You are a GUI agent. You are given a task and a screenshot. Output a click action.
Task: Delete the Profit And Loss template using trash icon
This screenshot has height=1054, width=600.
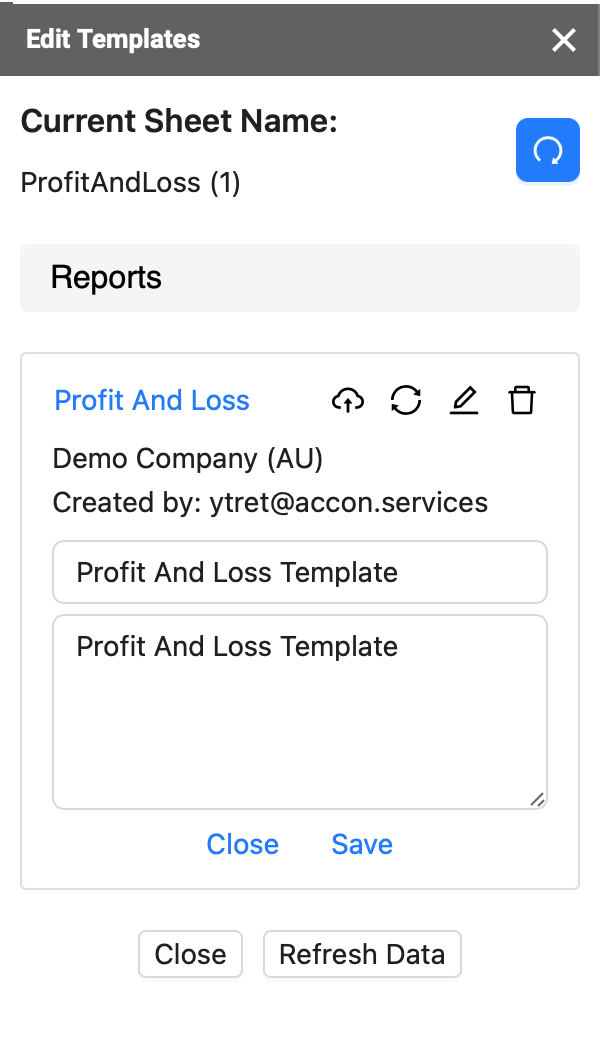tap(522, 401)
